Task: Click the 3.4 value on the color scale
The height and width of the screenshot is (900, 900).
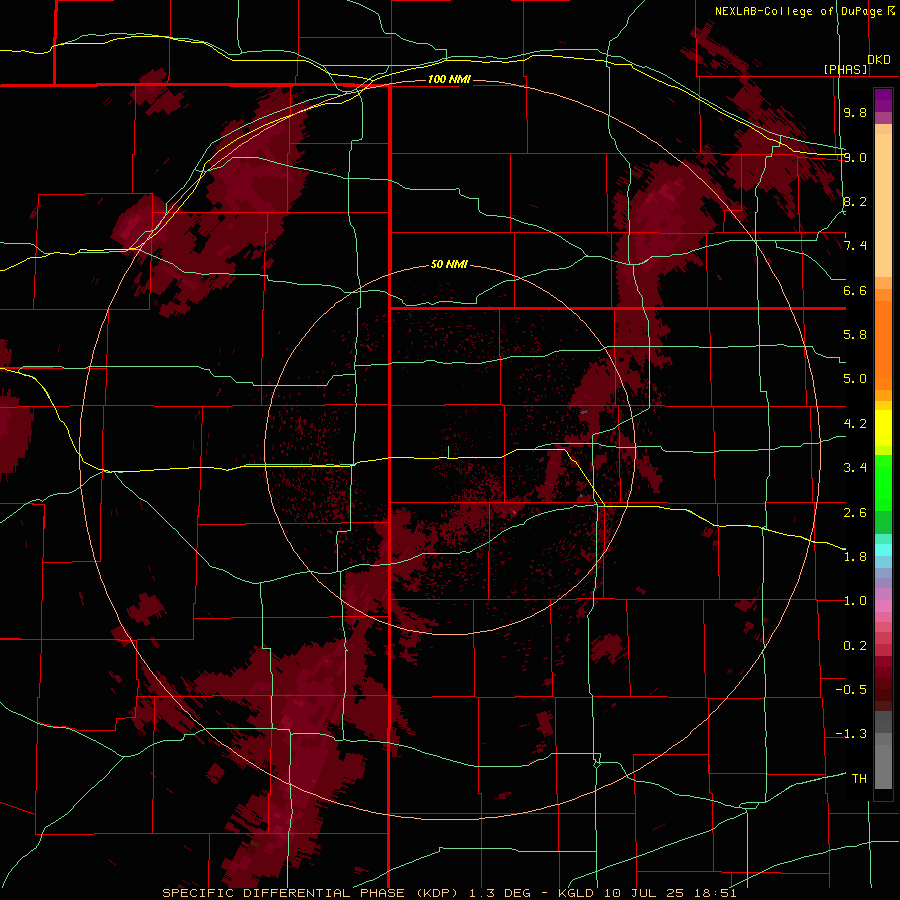Action: pyautogui.click(x=855, y=468)
